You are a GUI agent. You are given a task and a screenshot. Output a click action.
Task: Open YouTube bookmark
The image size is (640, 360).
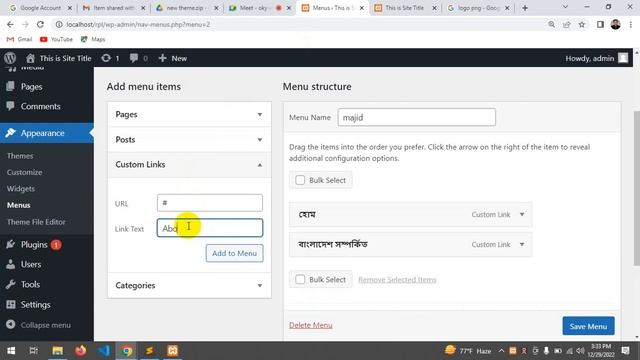coord(56,39)
